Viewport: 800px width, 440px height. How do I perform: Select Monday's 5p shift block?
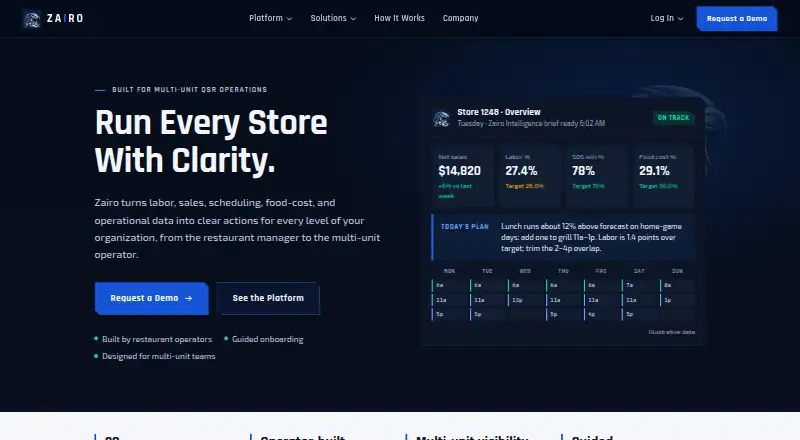pyautogui.click(x=449, y=314)
